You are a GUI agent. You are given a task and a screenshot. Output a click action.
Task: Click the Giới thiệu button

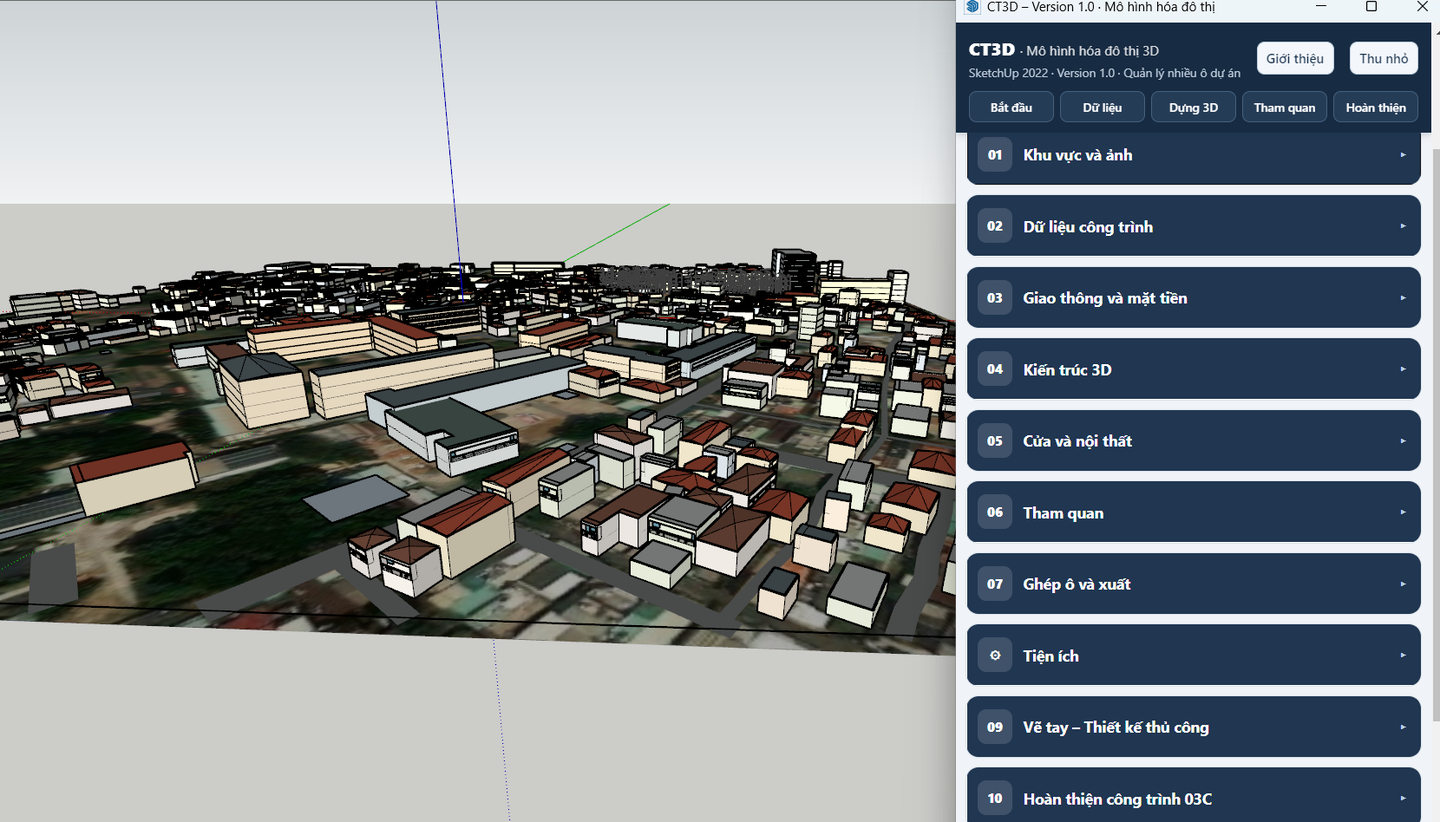pos(1295,58)
